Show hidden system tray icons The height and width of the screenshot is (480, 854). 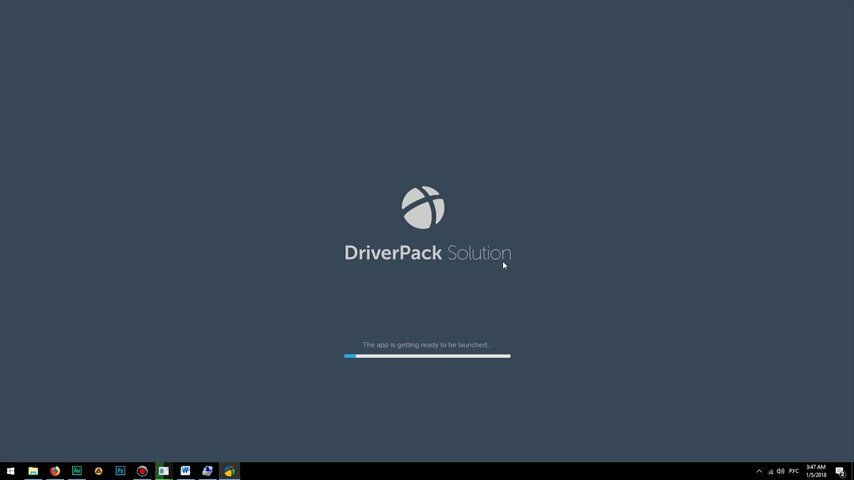(x=759, y=471)
